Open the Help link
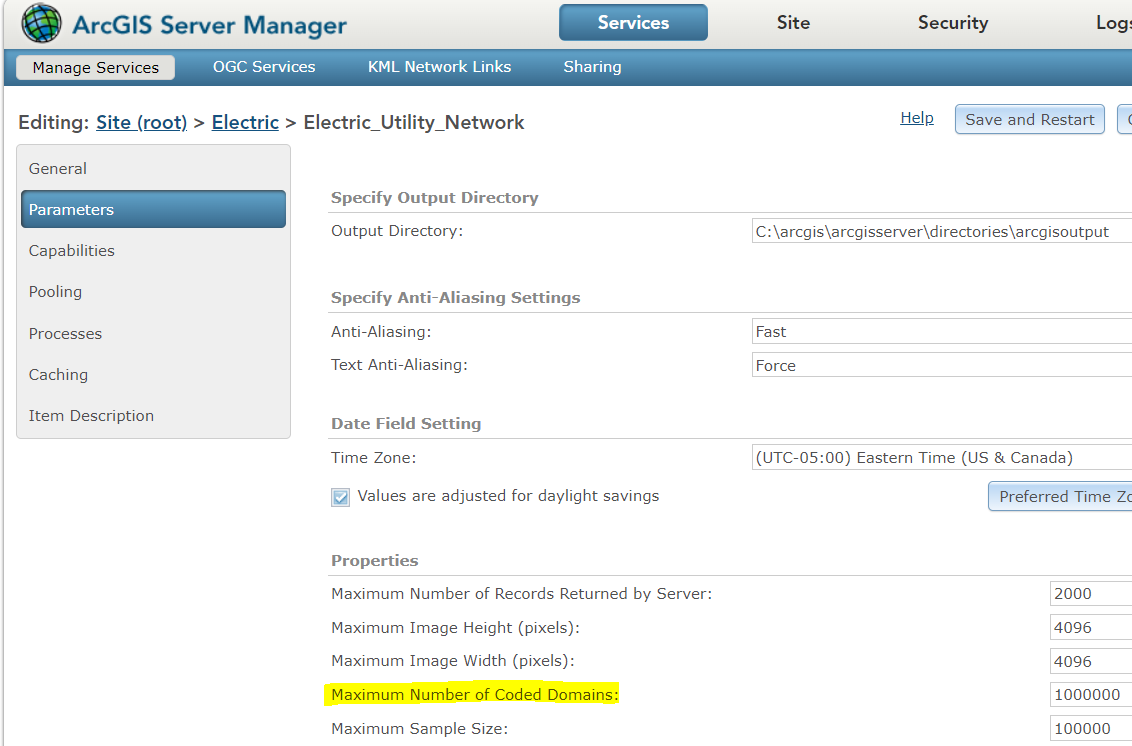This screenshot has height=746, width=1132. click(916, 117)
